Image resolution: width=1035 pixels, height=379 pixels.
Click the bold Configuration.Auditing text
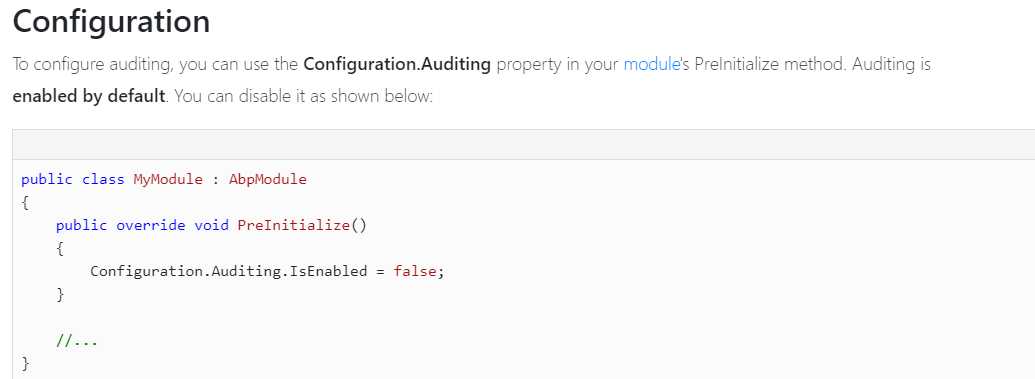[x=397, y=65]
